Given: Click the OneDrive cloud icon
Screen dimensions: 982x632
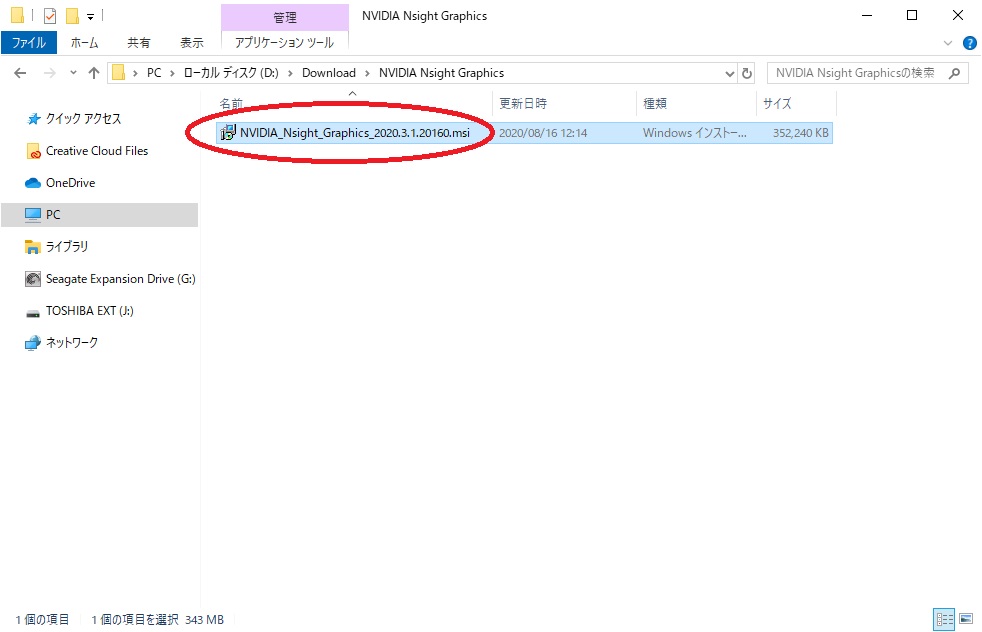Looking at the screenshot, I should pyautogui.click(x=33, y=183).
